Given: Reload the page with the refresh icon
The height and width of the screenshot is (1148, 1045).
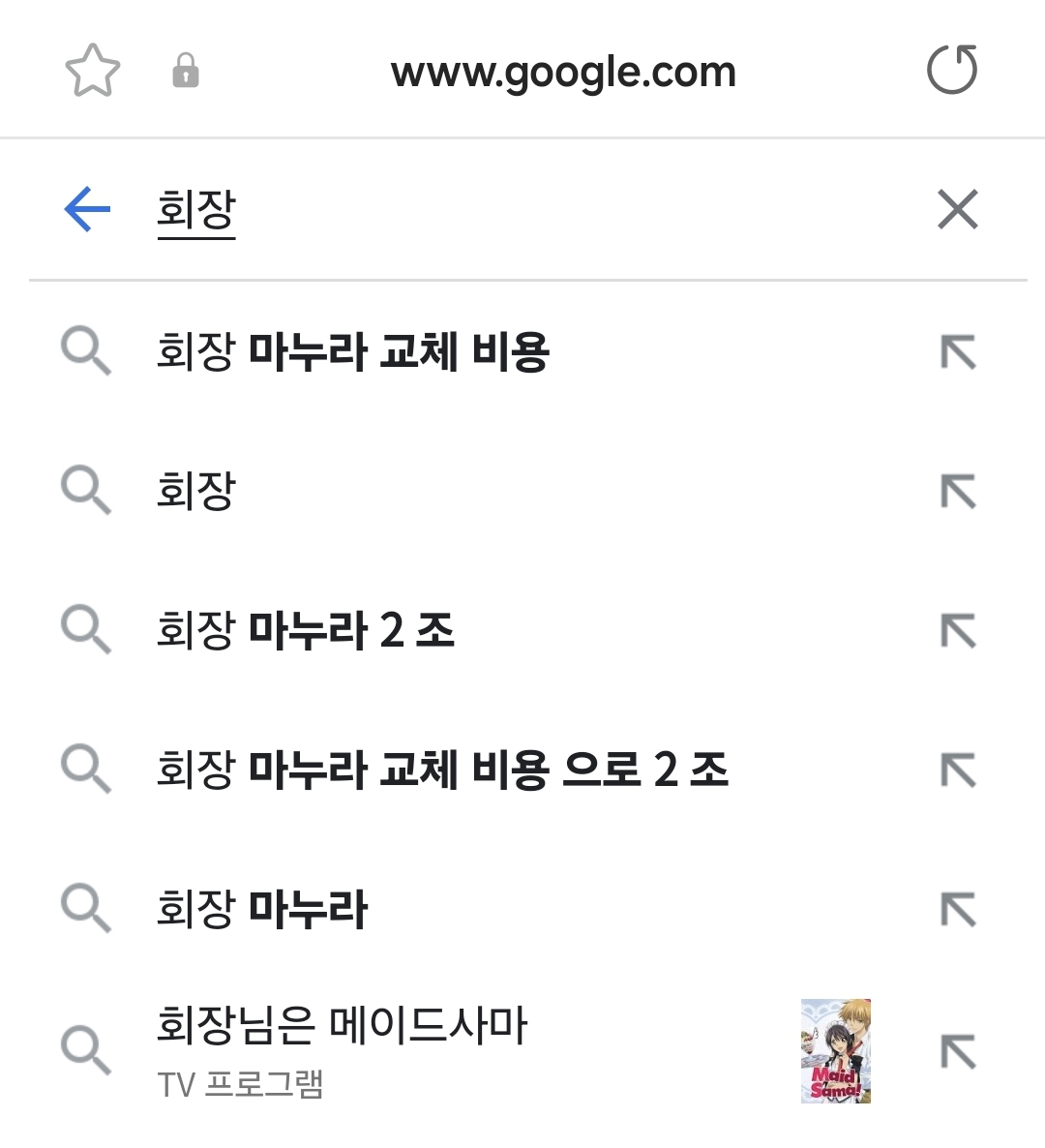Looking at the screenshot, I should pos(952,70).
